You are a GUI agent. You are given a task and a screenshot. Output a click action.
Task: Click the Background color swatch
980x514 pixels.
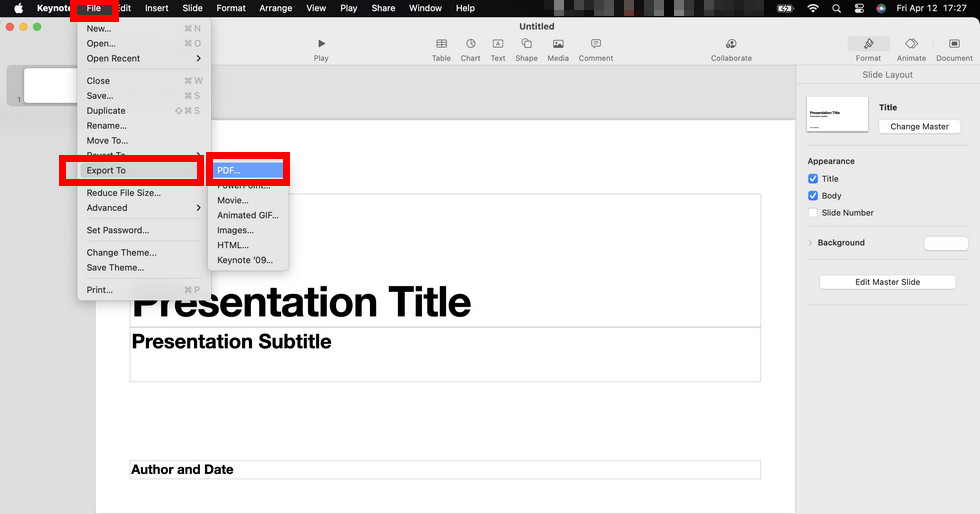point(946,243)
